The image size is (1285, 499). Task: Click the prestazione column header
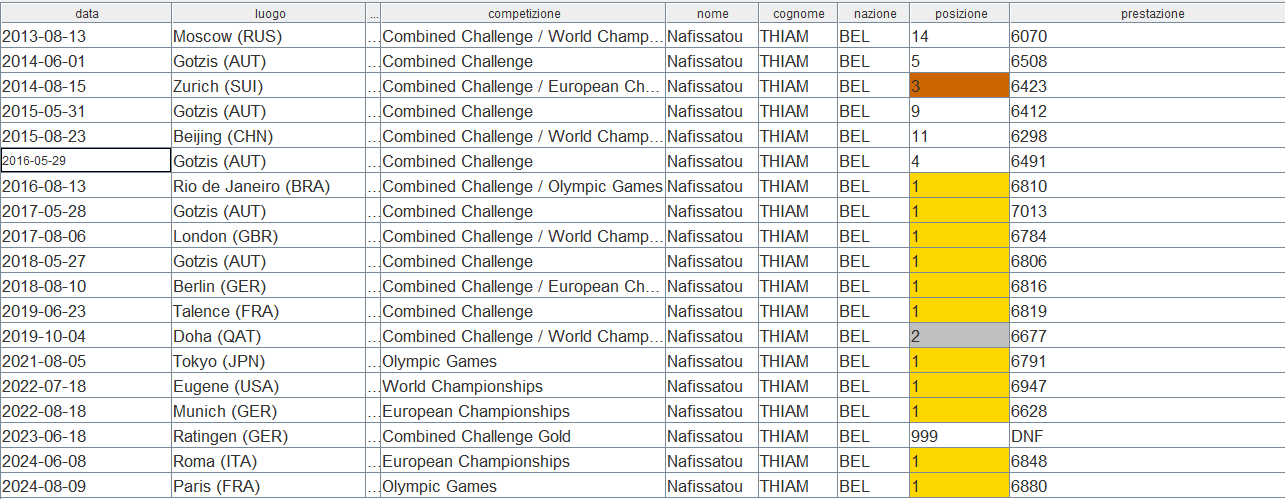point(1146,13)
